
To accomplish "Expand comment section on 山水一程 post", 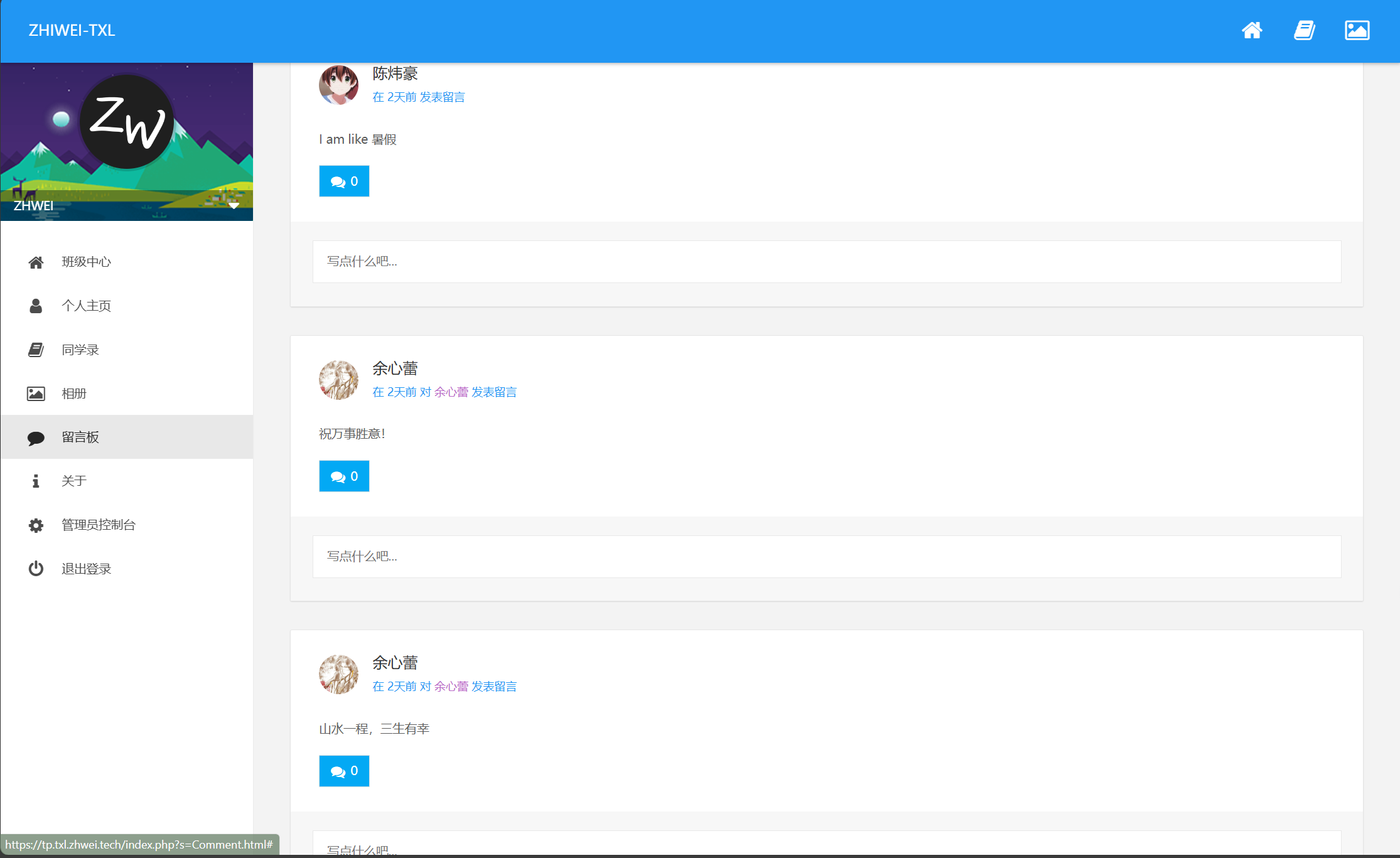I will [344, 770].
